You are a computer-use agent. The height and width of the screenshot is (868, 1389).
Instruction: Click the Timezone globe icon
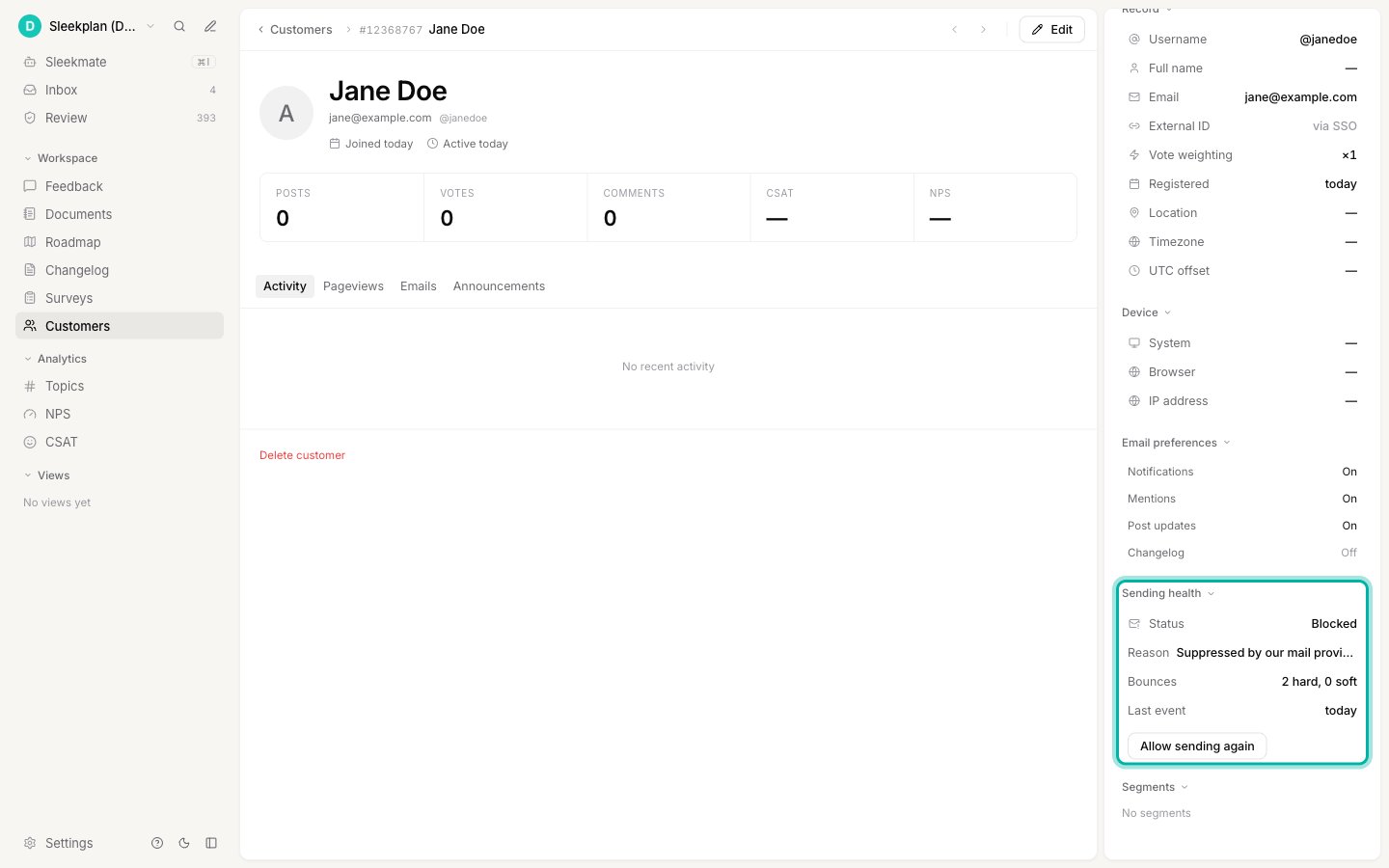1134,242
